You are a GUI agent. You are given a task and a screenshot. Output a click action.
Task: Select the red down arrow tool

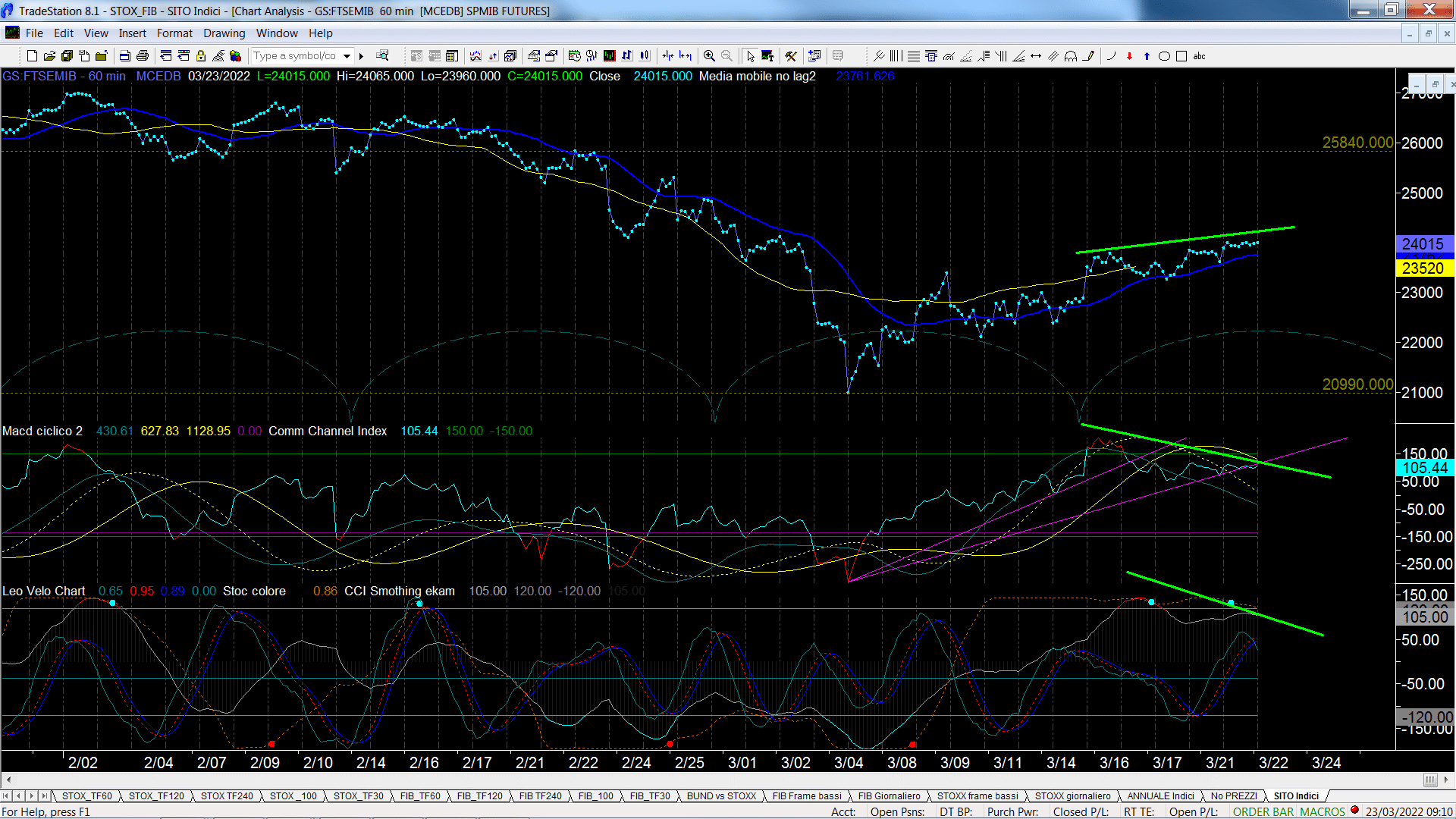point(1129,56)
